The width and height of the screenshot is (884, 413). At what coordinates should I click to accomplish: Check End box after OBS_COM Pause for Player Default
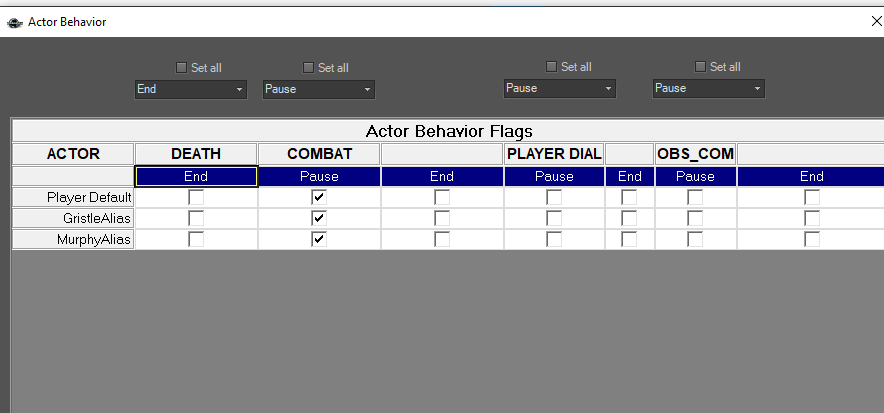pyautogui.click(x=812, y=197)
